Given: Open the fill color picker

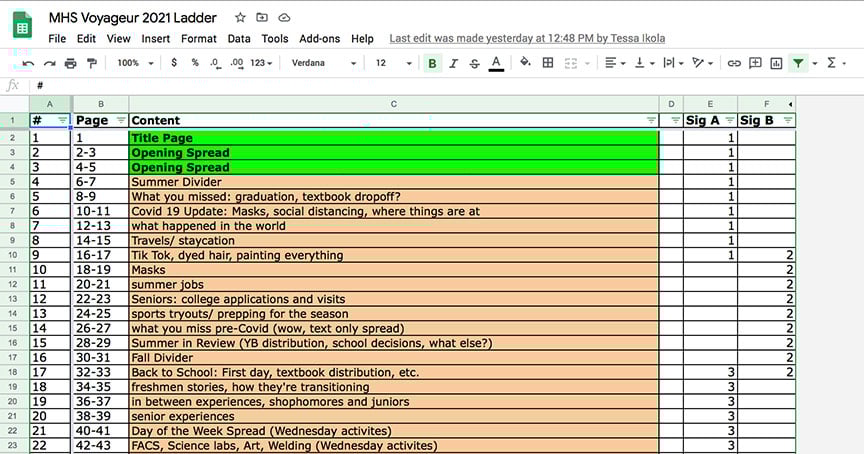Looking at the screenshot, I should pyautogui.click(x=525, y=63).
